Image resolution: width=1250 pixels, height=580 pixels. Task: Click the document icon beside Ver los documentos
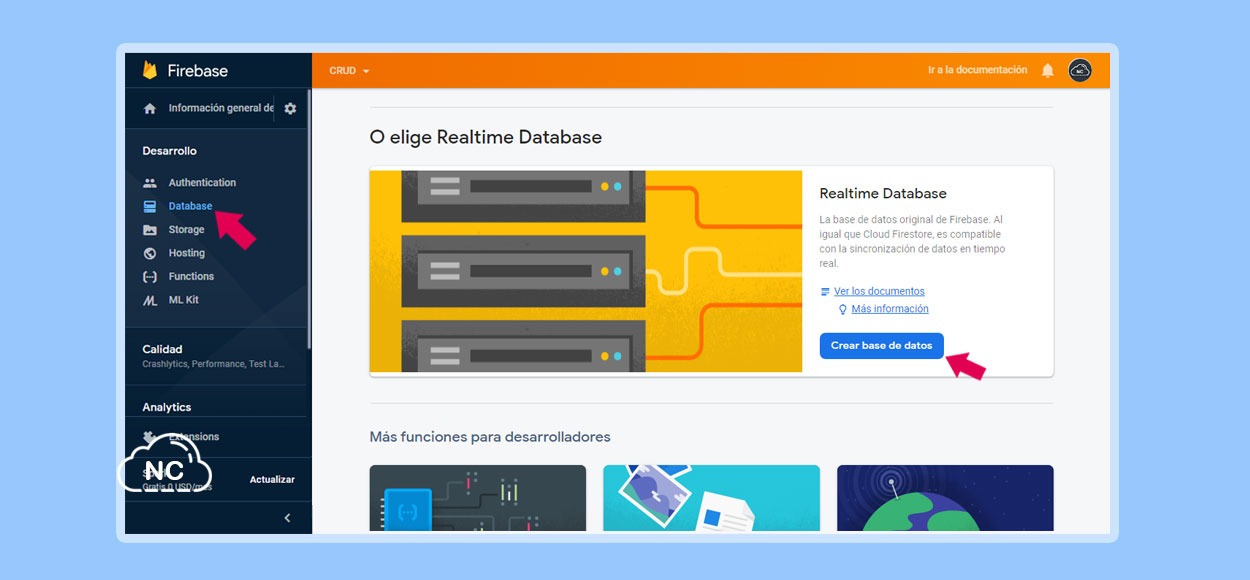pyautogui.click(x=825, y=291)
